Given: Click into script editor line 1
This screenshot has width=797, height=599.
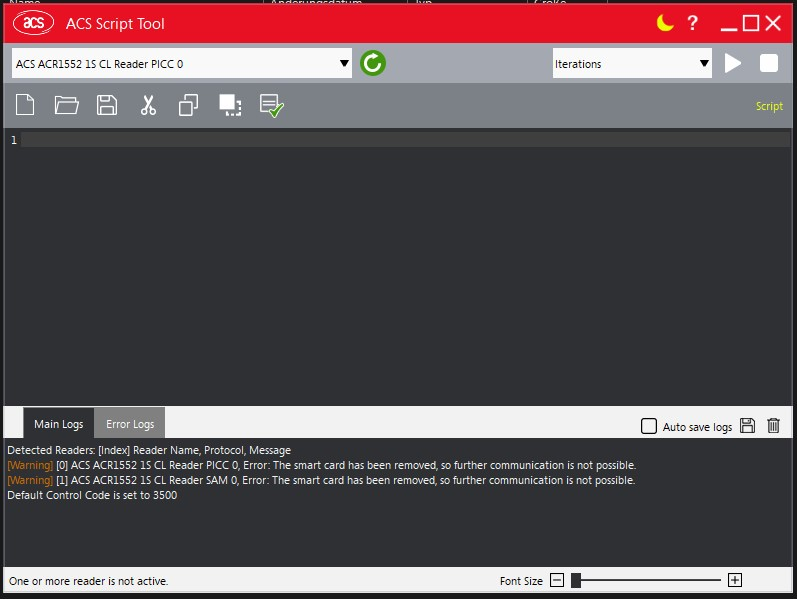Looking at the screenshot, I should tap(405, 140).
